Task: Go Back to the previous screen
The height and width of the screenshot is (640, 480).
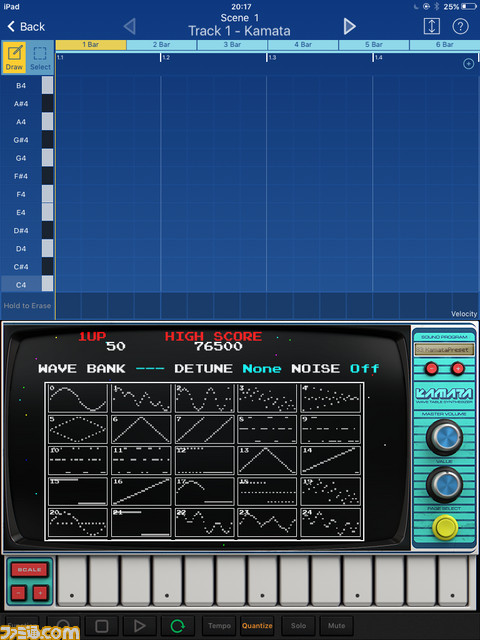Action: pyautogui.click(x=26, y=27)
